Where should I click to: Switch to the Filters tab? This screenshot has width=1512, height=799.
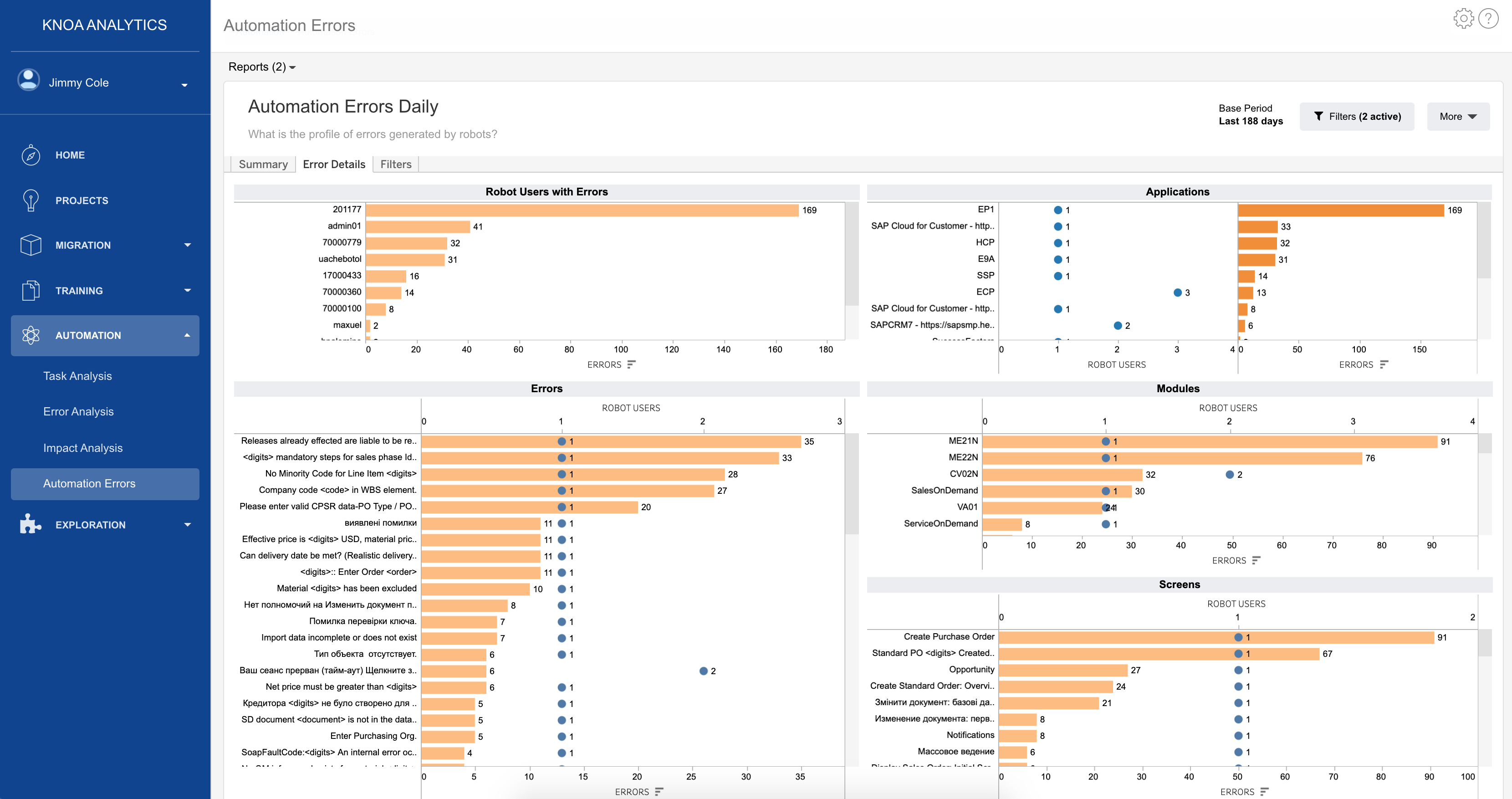pyautogui.click(x=396, y=164)
